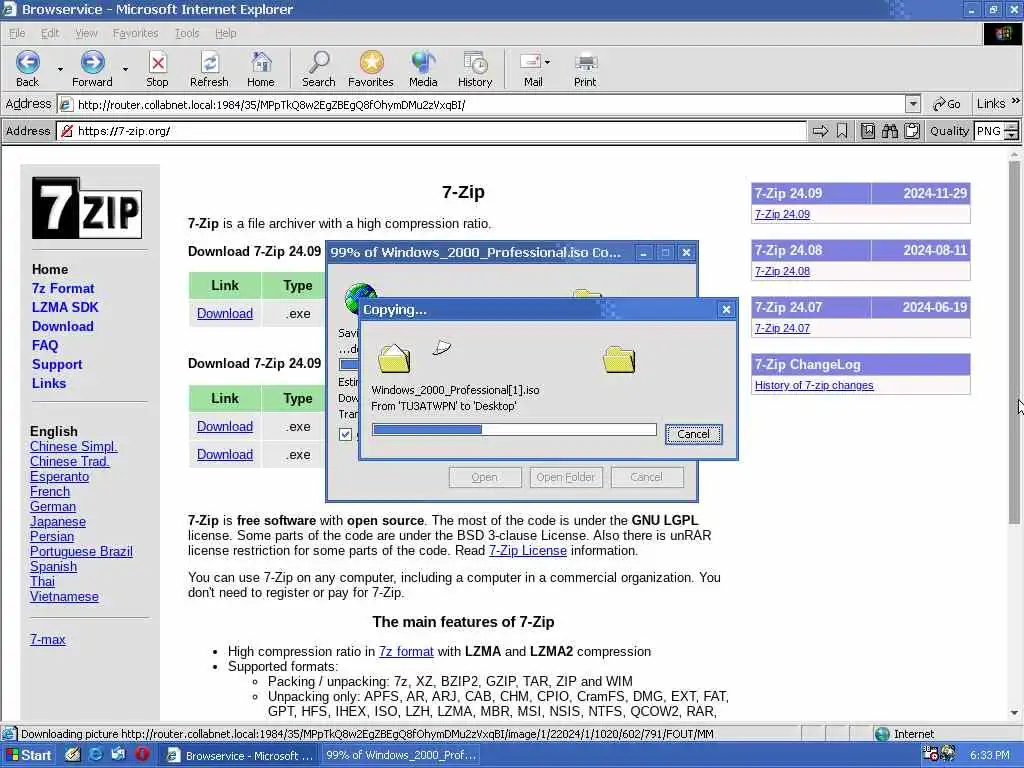Click the Windows flag throbber icon

tap(1002, 34)
